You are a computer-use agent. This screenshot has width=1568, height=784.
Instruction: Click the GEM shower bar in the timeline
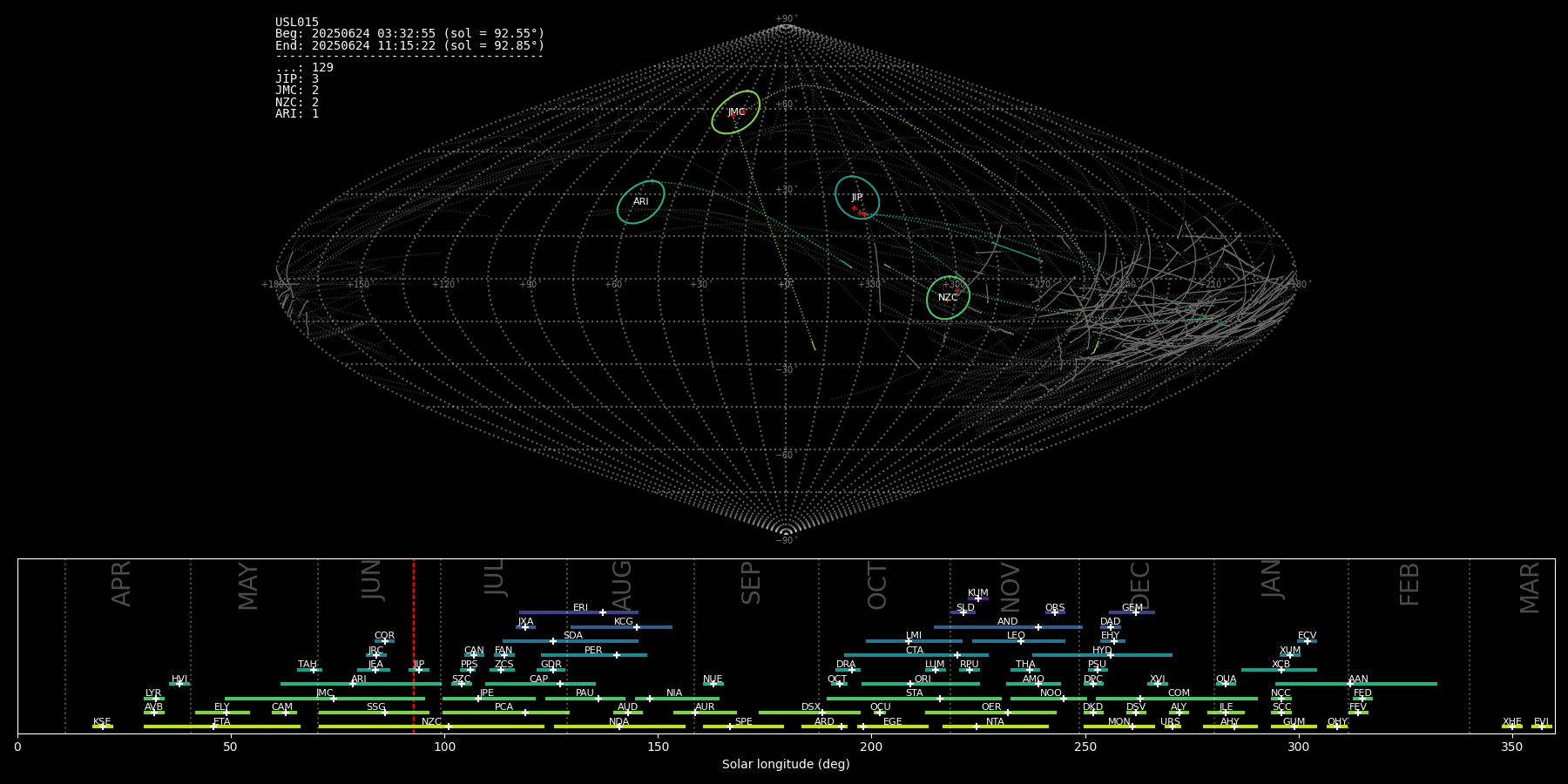pyautogui.click(x=1132, y=612)
